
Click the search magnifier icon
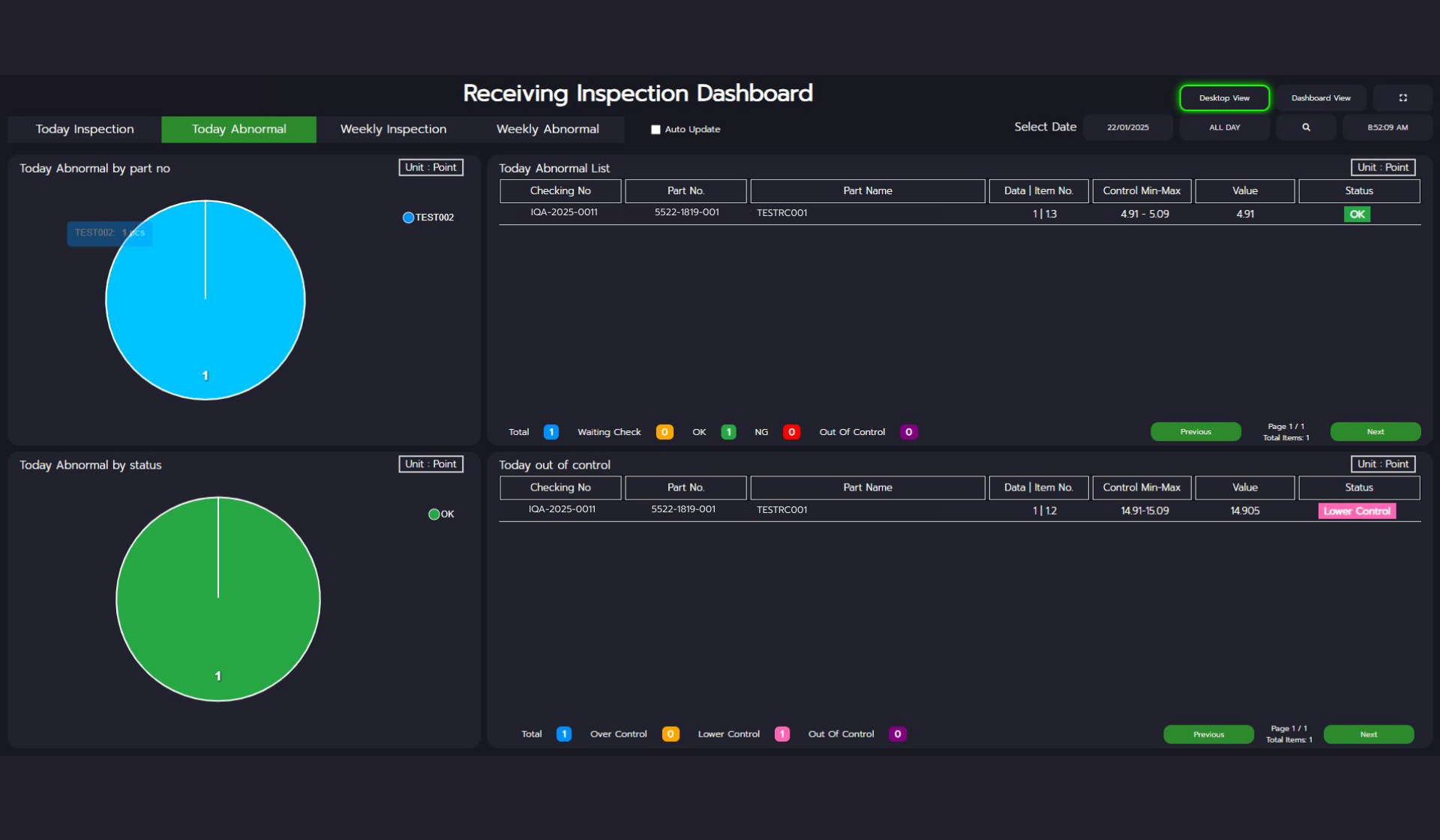click(x=1306, y=127)
